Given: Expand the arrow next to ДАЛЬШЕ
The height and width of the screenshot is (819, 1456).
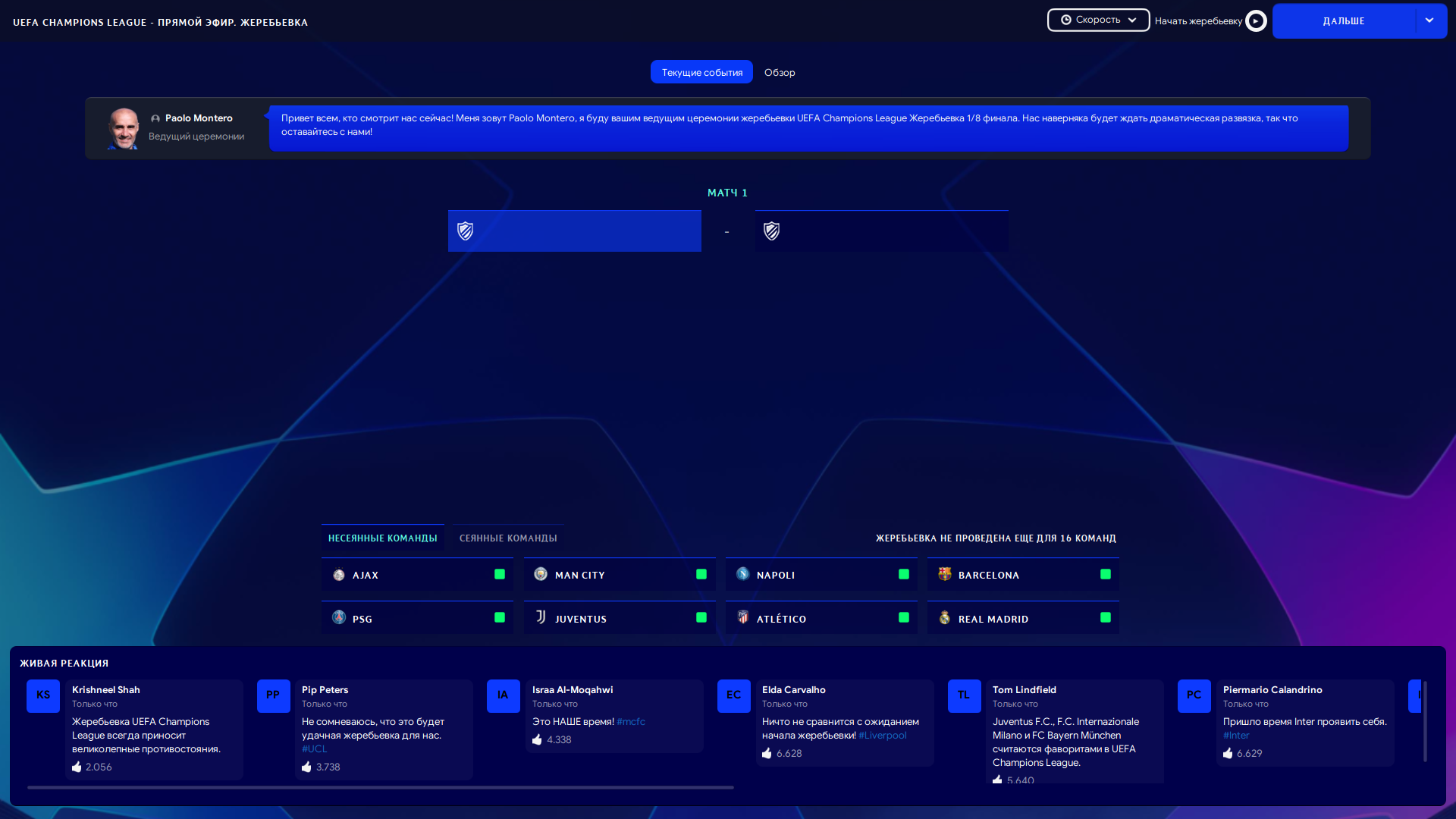Looking at the screenshot, I should click(x=1430, y=20).
